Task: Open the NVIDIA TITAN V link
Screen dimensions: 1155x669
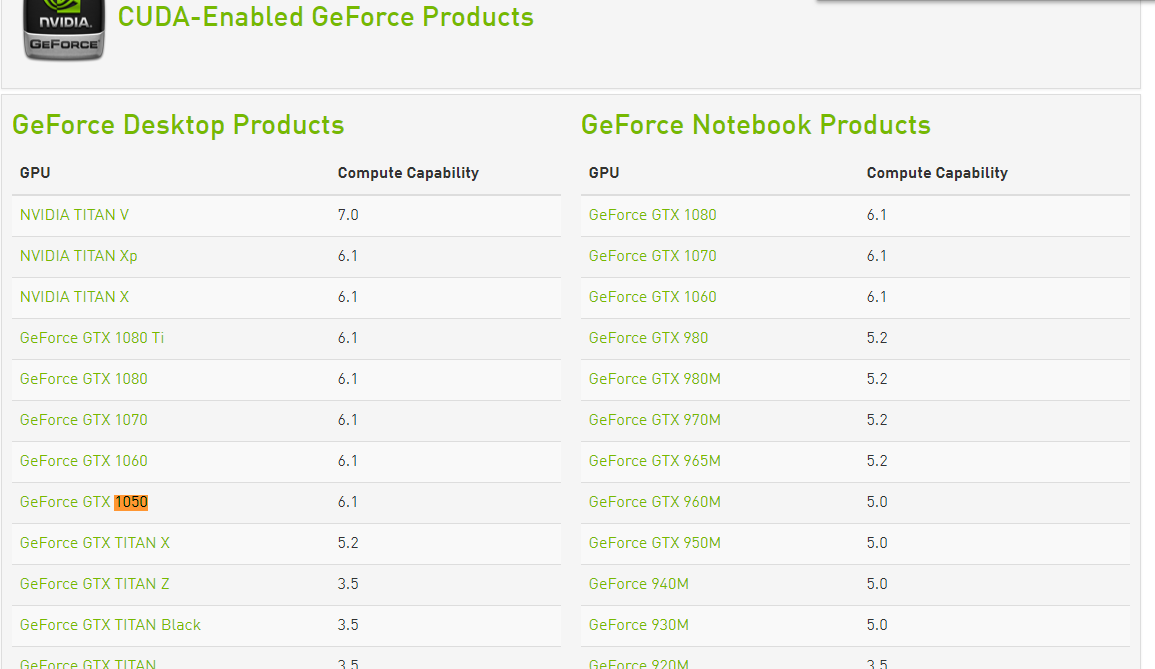Action: click(74, 215)
